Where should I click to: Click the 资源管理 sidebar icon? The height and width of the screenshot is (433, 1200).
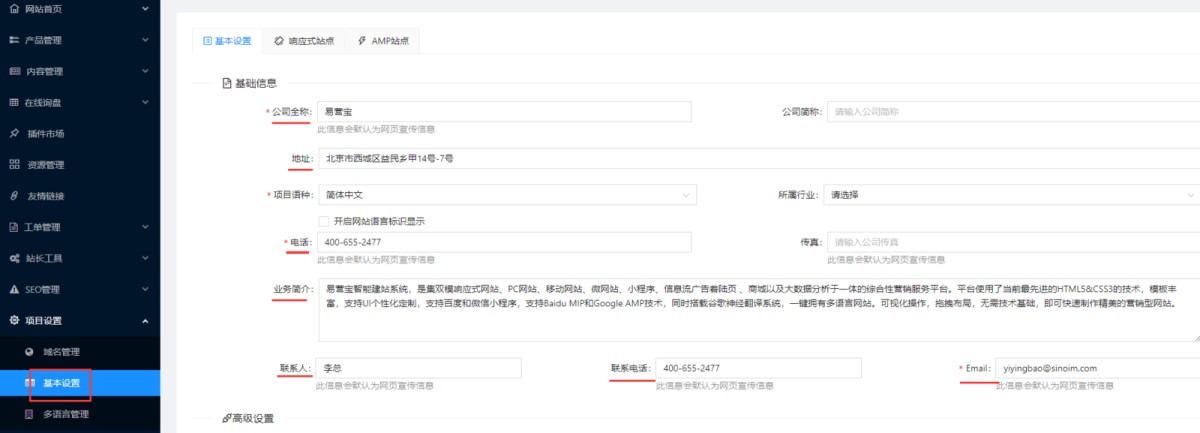click(14, 164)
